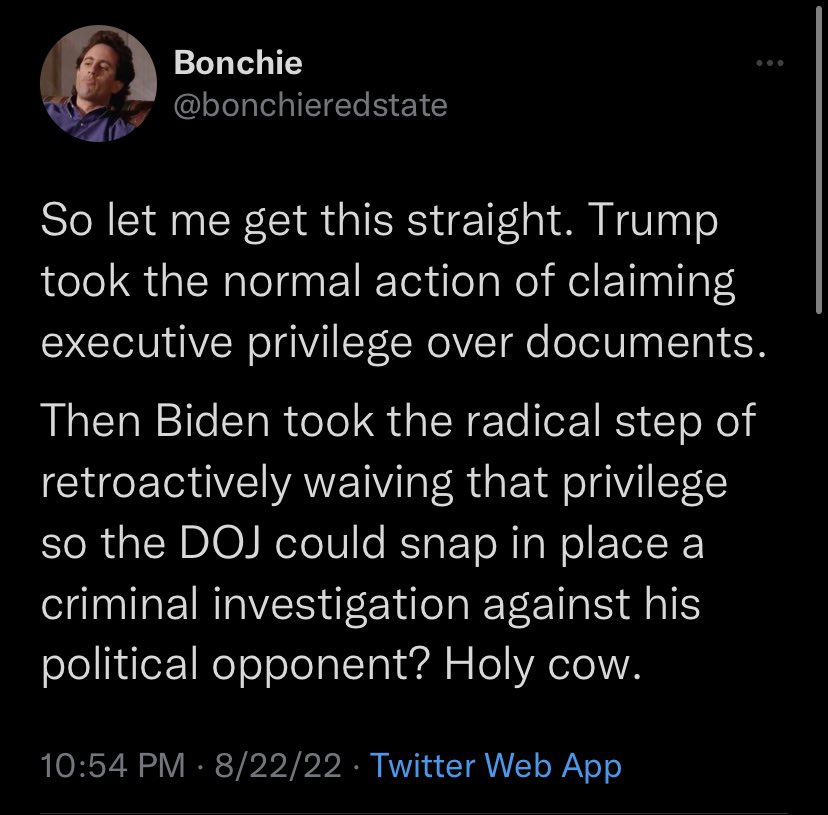Screen dimensions: 828x815
Task: Click the vertical scrollbar thumb
Action: (818, 162)
